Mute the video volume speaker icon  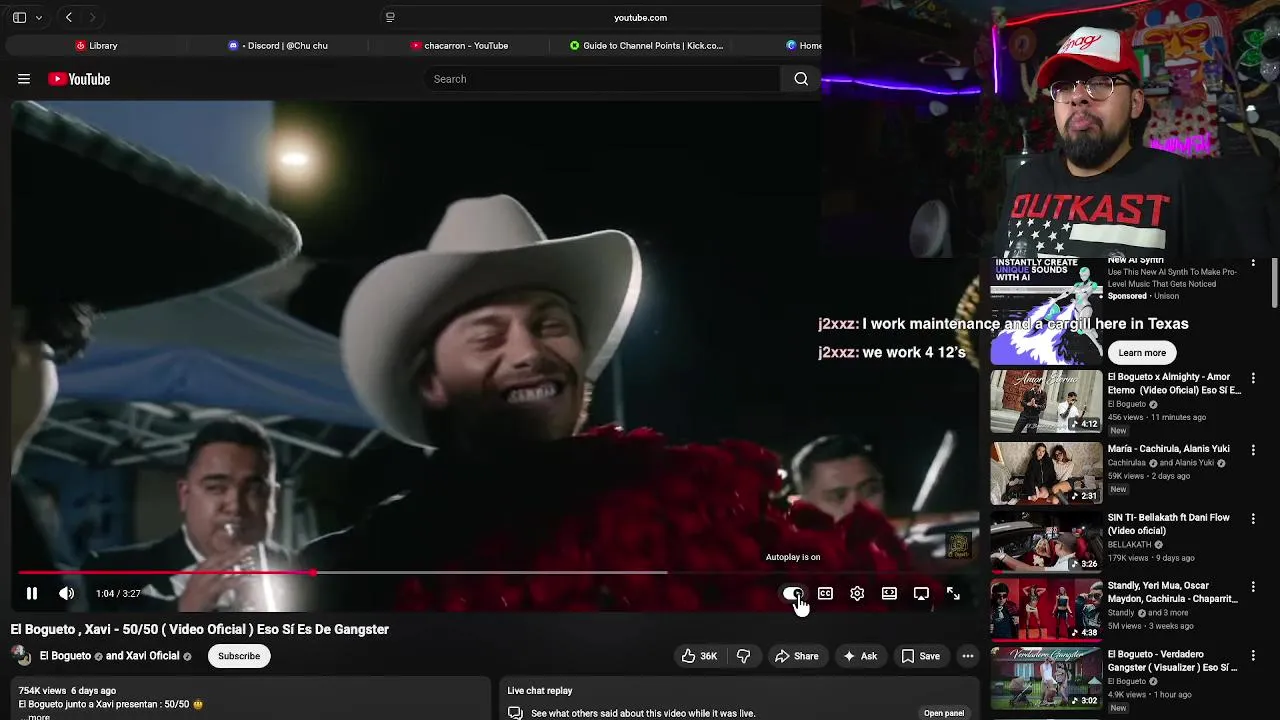point(66,594)
